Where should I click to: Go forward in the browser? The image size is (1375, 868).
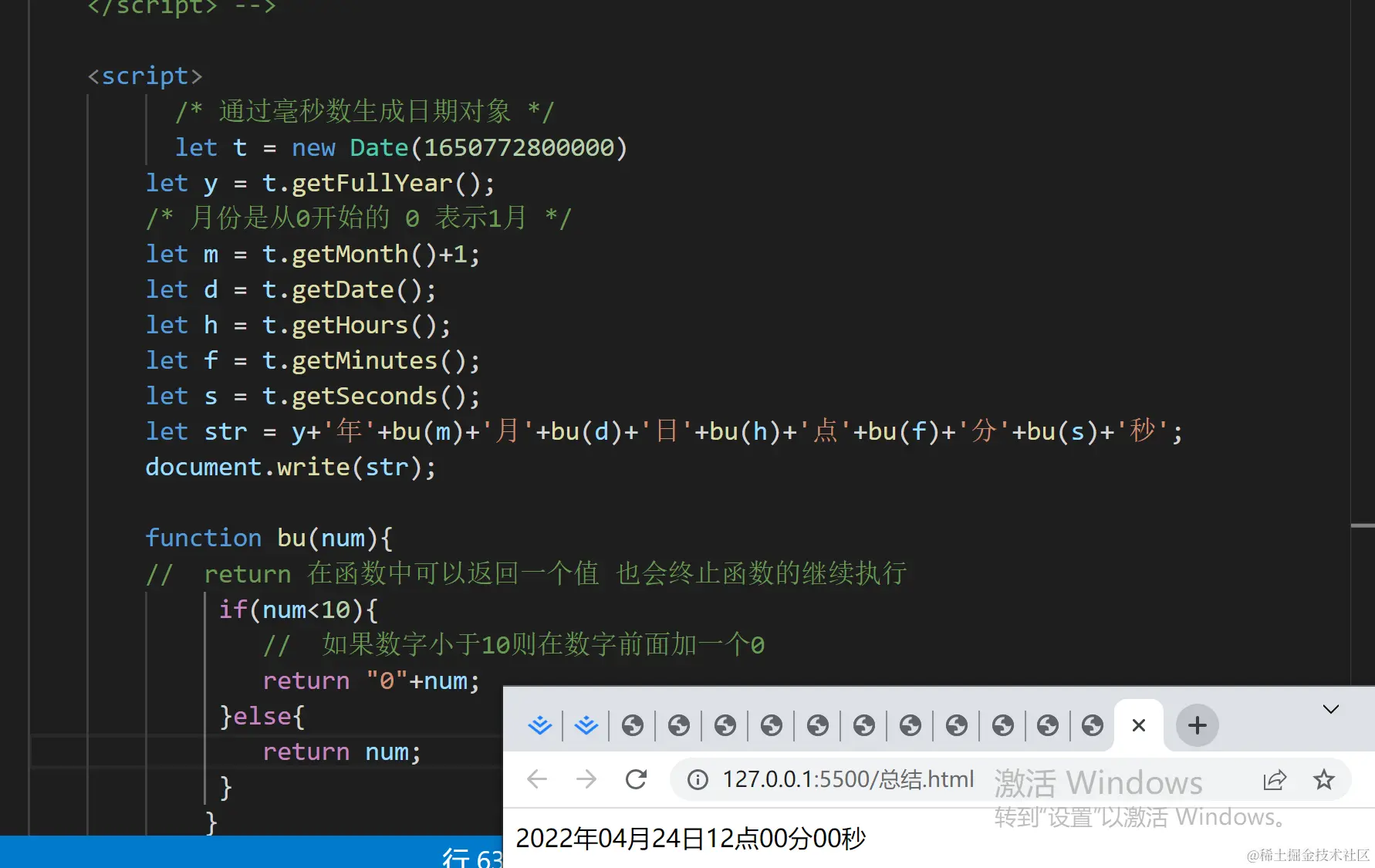point(586,779)
